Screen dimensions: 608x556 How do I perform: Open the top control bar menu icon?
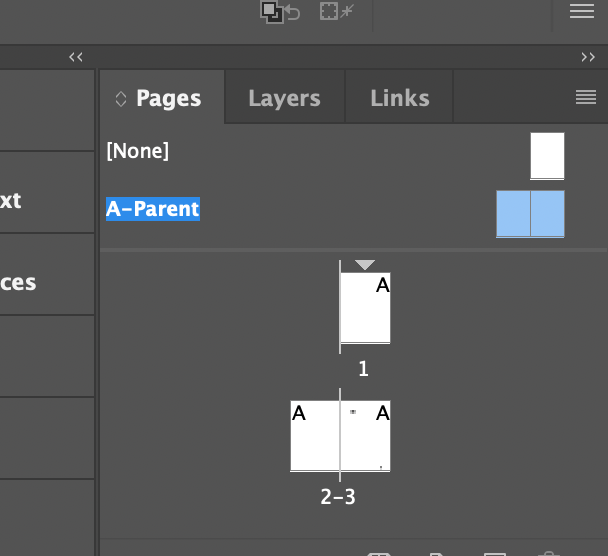582,11
